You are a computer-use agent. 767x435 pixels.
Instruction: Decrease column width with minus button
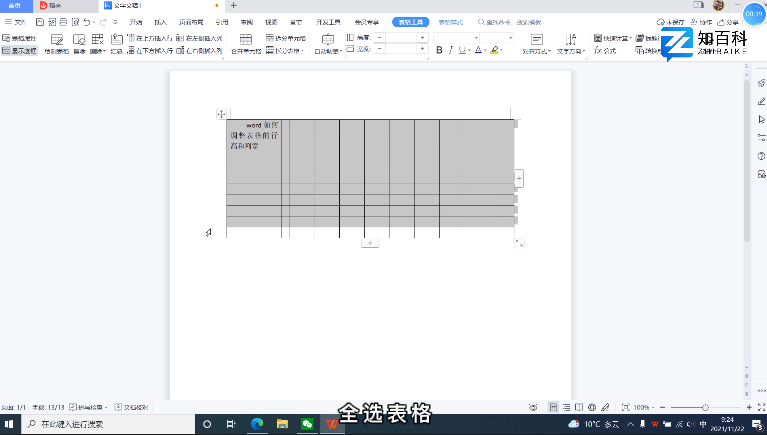[x=380, y=49]
